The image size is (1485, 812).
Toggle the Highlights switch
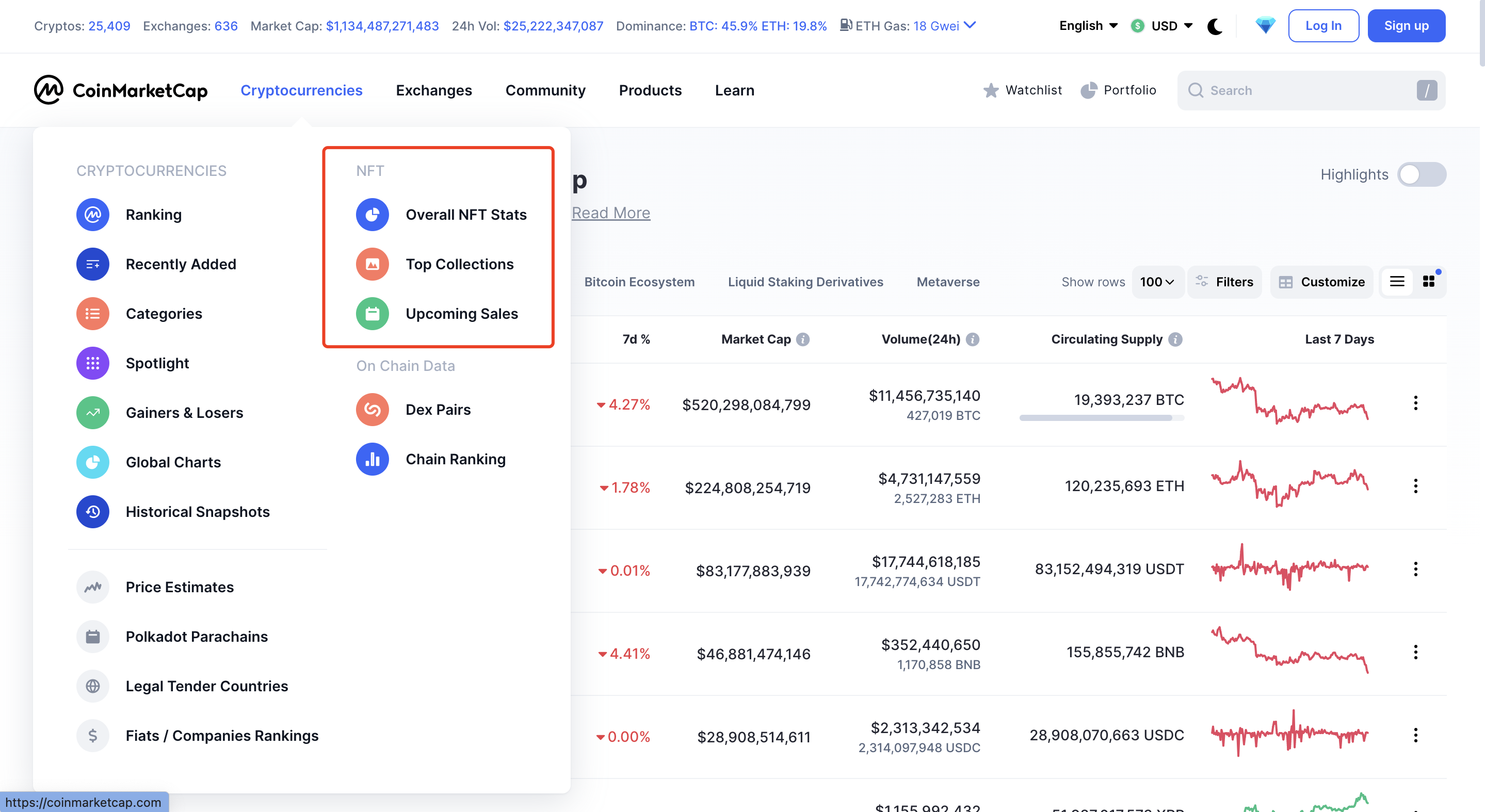coord(1421,174)
